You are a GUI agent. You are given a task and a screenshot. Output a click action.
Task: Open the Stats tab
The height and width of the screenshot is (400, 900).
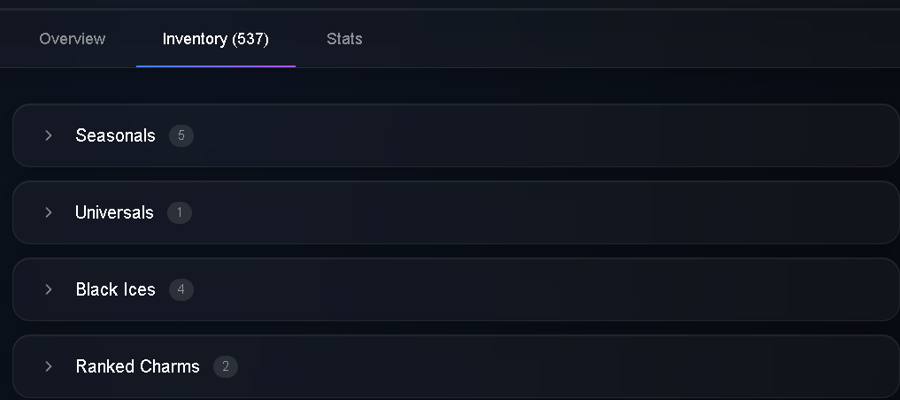tap(344, 39)
